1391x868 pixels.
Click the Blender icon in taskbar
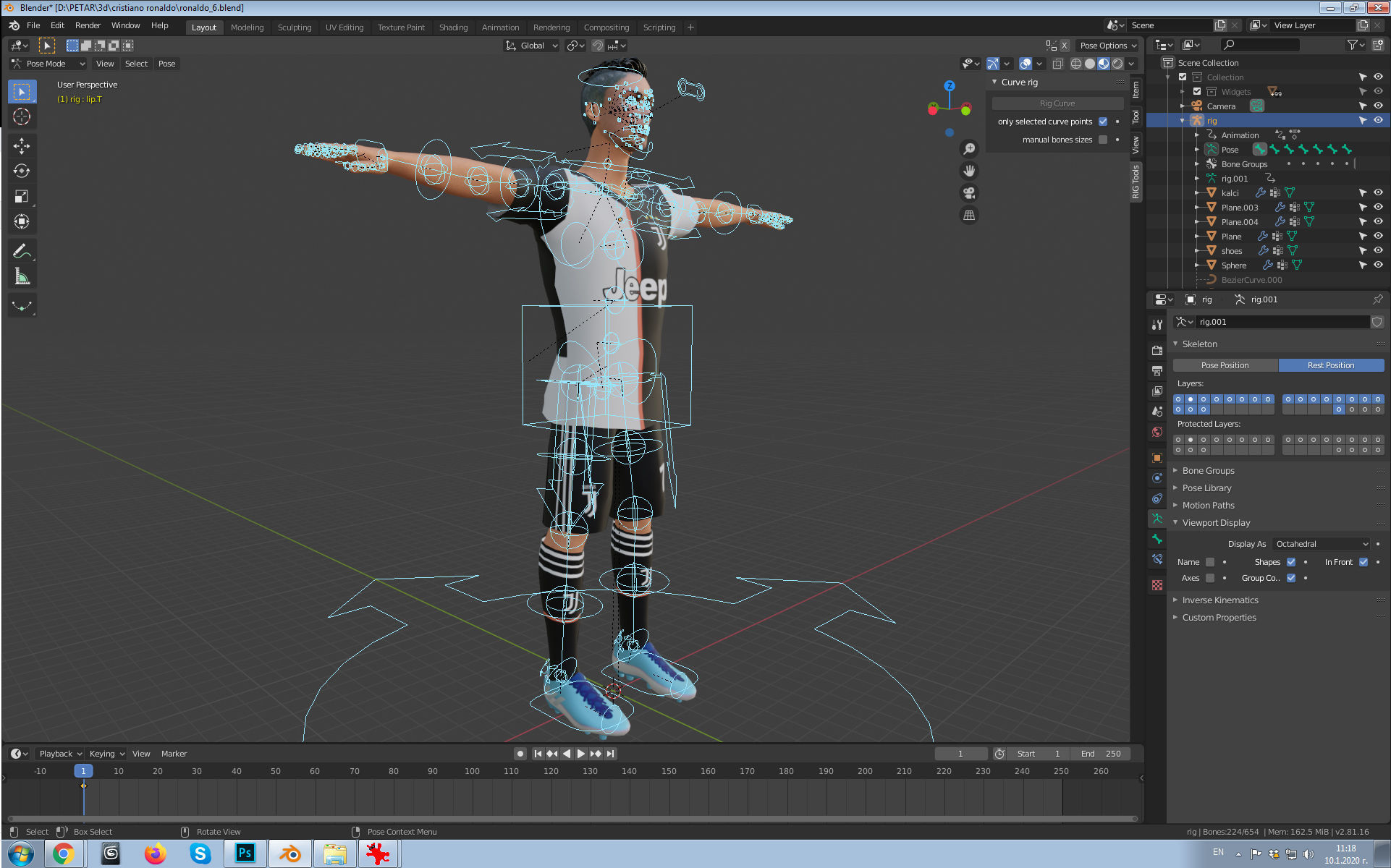pyautogui.click(x=290, y=854)
